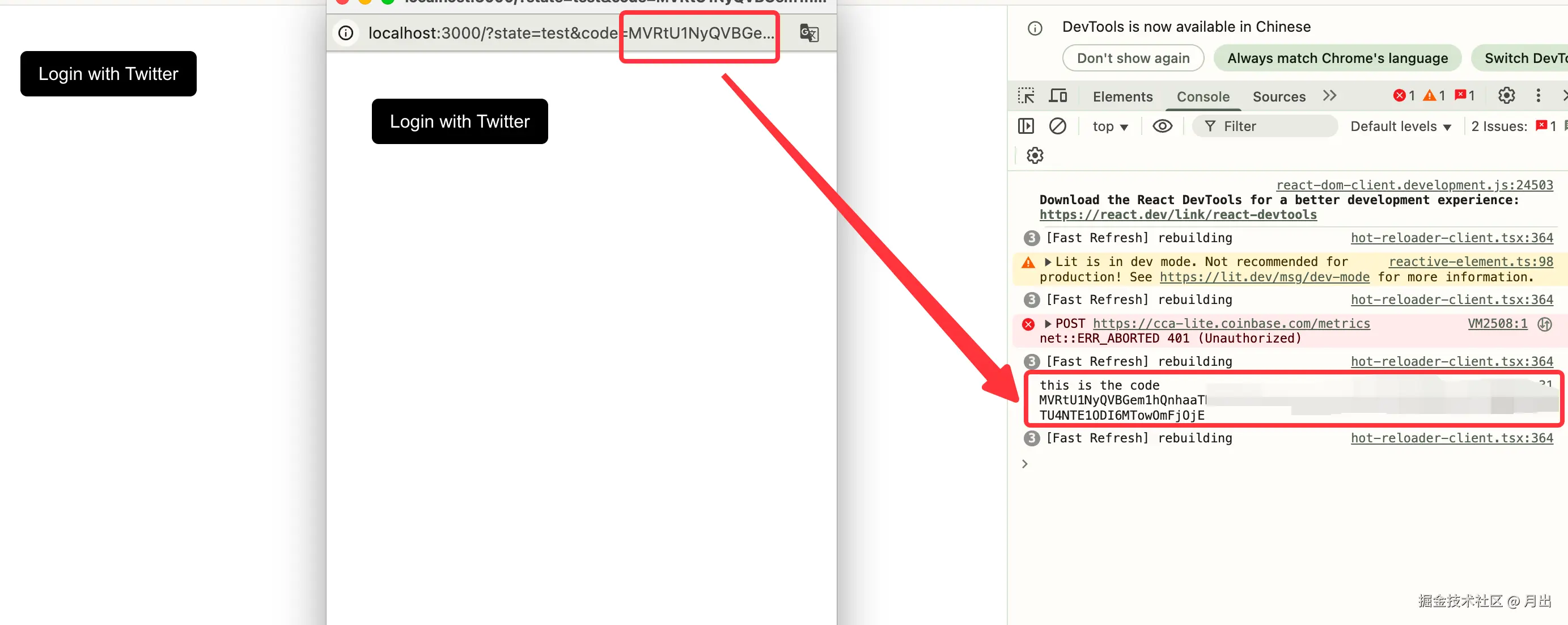Clear the console with the clear icon
The width and height of the screenshot is (1568, 625).
[1057, 126]
